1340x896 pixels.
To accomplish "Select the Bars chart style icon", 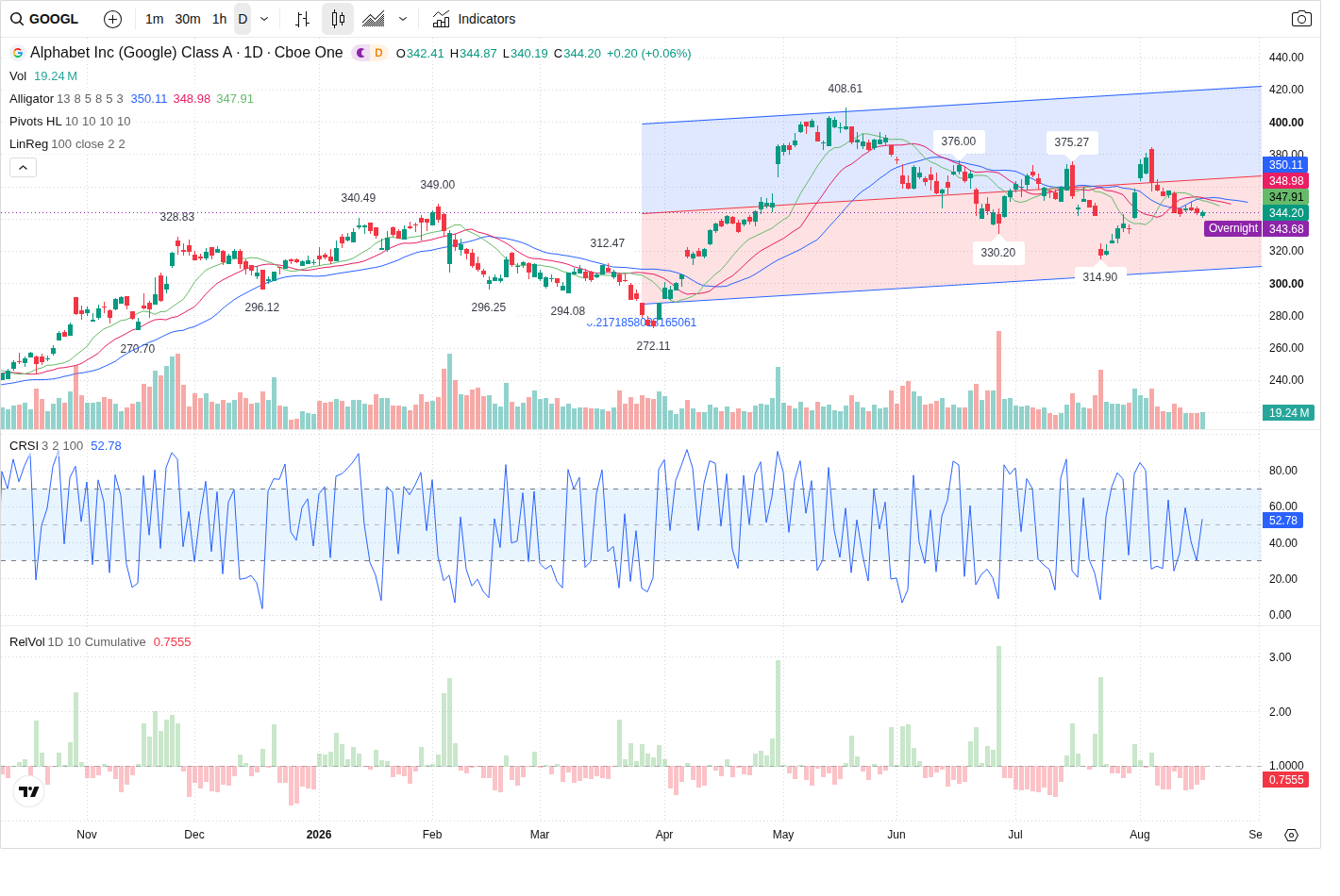I will point(302,19).
